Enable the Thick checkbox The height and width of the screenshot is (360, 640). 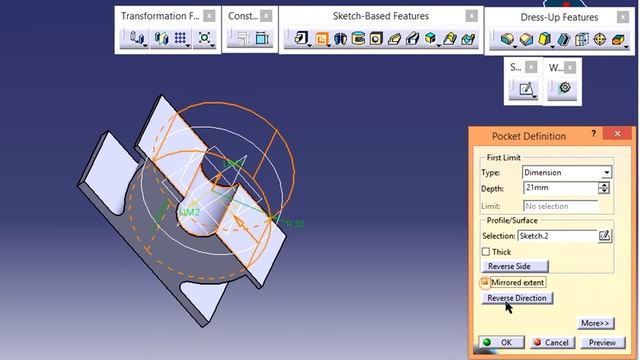point(486,252)
